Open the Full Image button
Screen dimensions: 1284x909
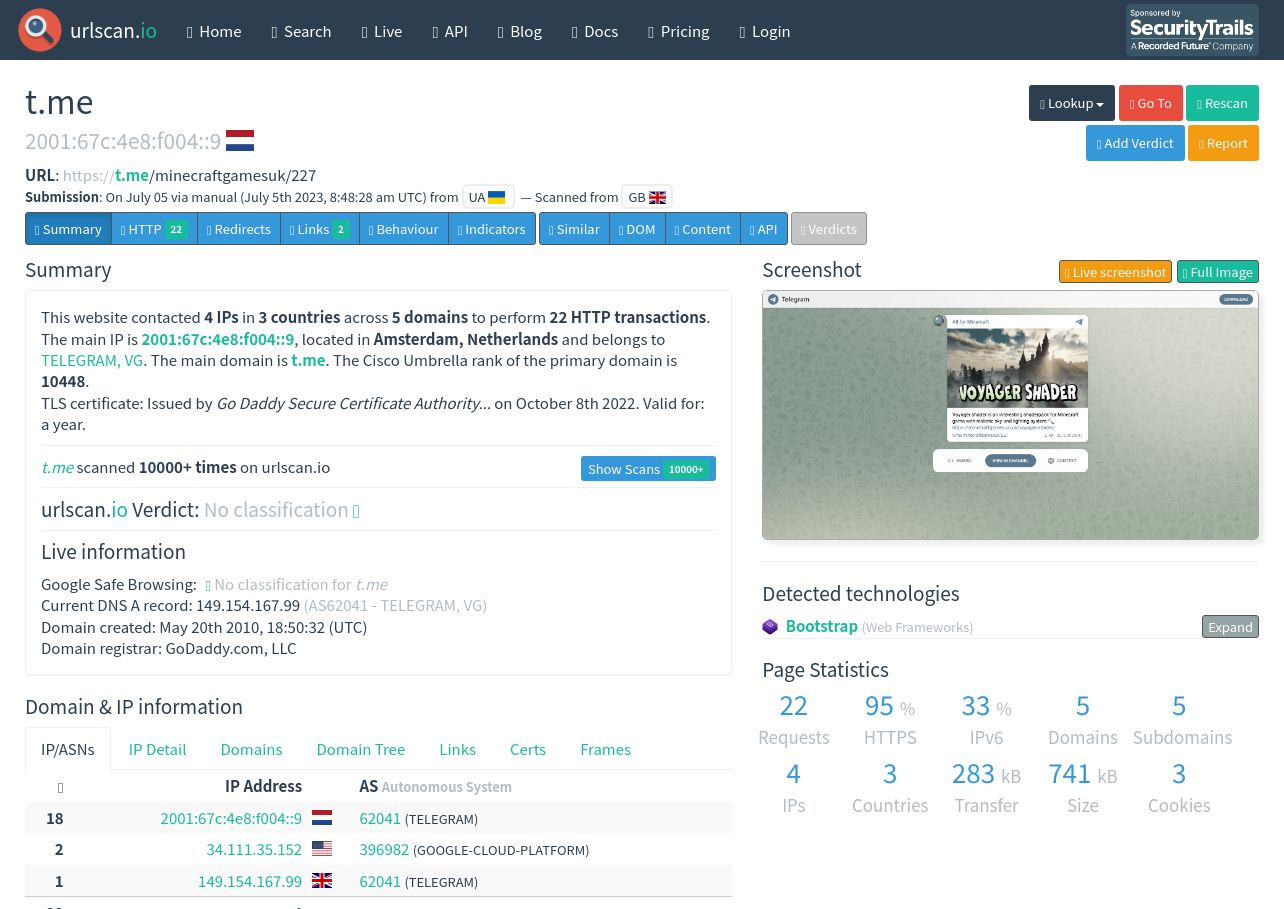point(1218,272)
